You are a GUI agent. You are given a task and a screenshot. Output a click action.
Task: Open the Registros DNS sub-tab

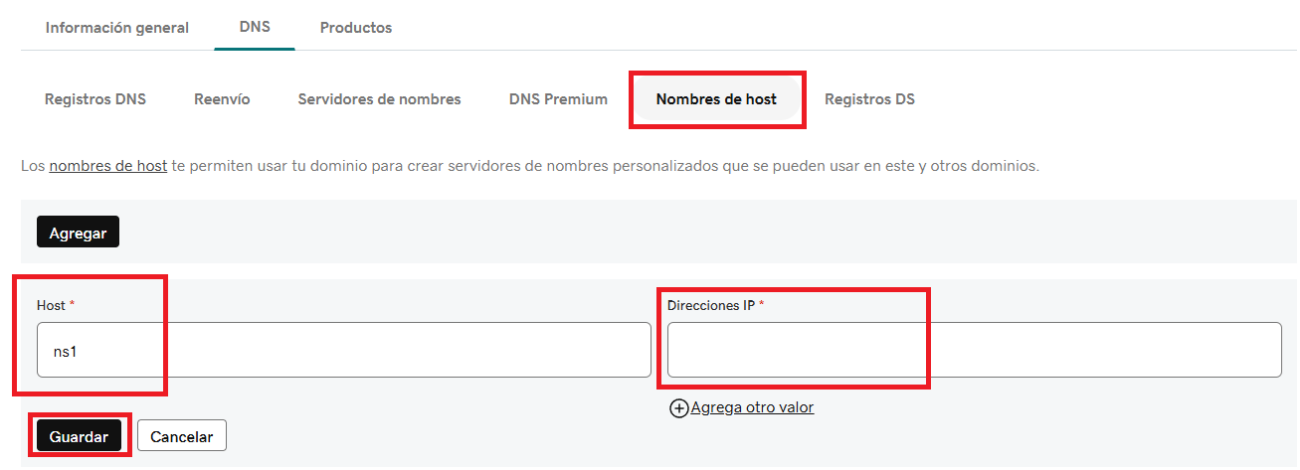(x=95, y=99)
